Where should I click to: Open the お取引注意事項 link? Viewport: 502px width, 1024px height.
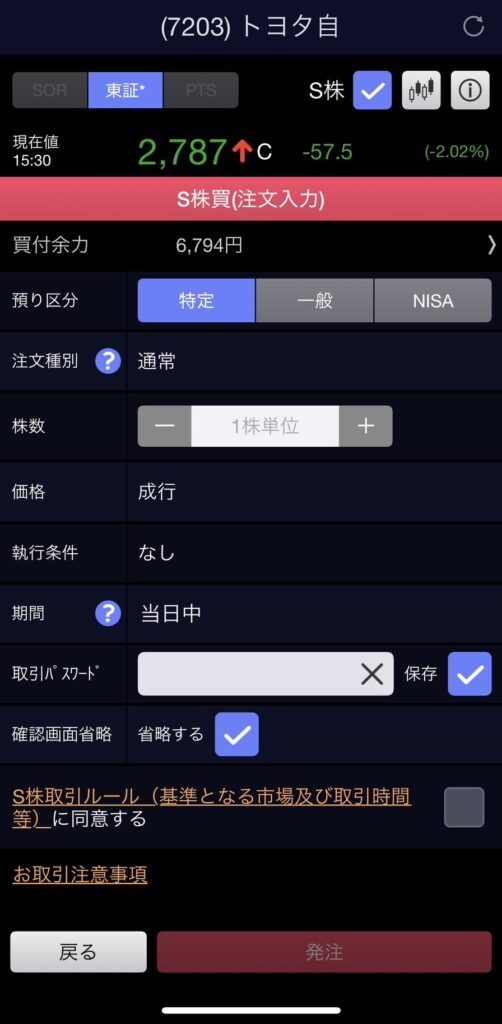coord(80,874)
